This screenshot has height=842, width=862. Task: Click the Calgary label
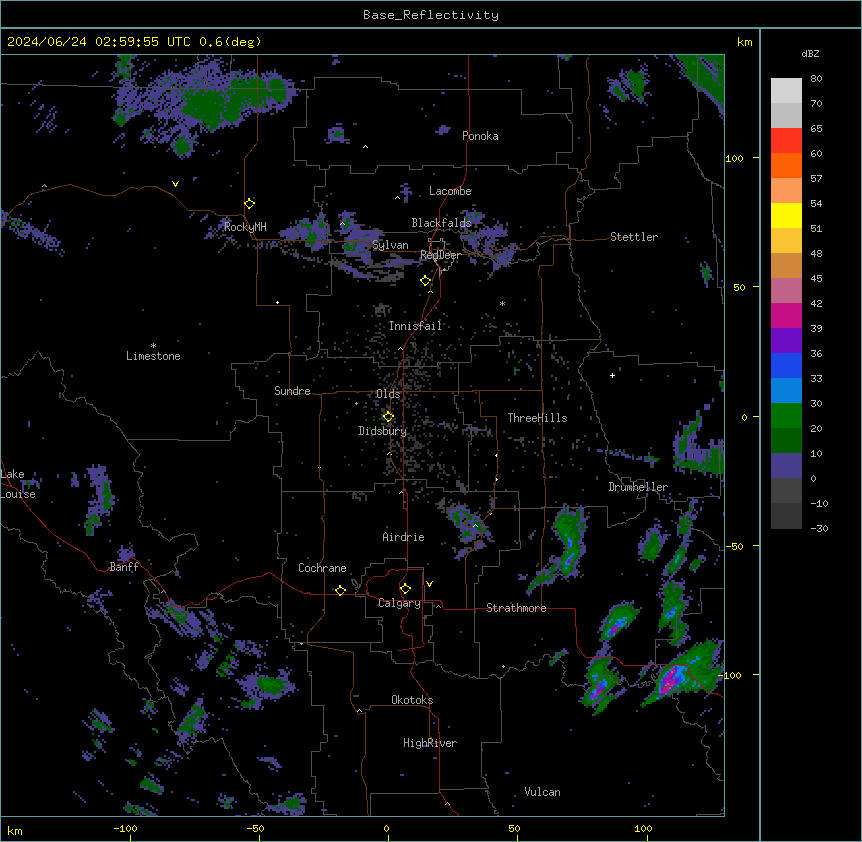399,603
